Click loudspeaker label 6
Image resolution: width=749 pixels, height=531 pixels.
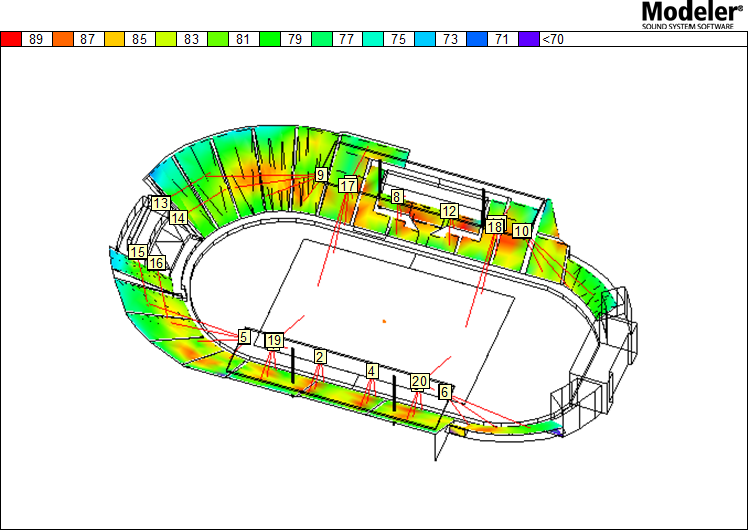(444, 393)
